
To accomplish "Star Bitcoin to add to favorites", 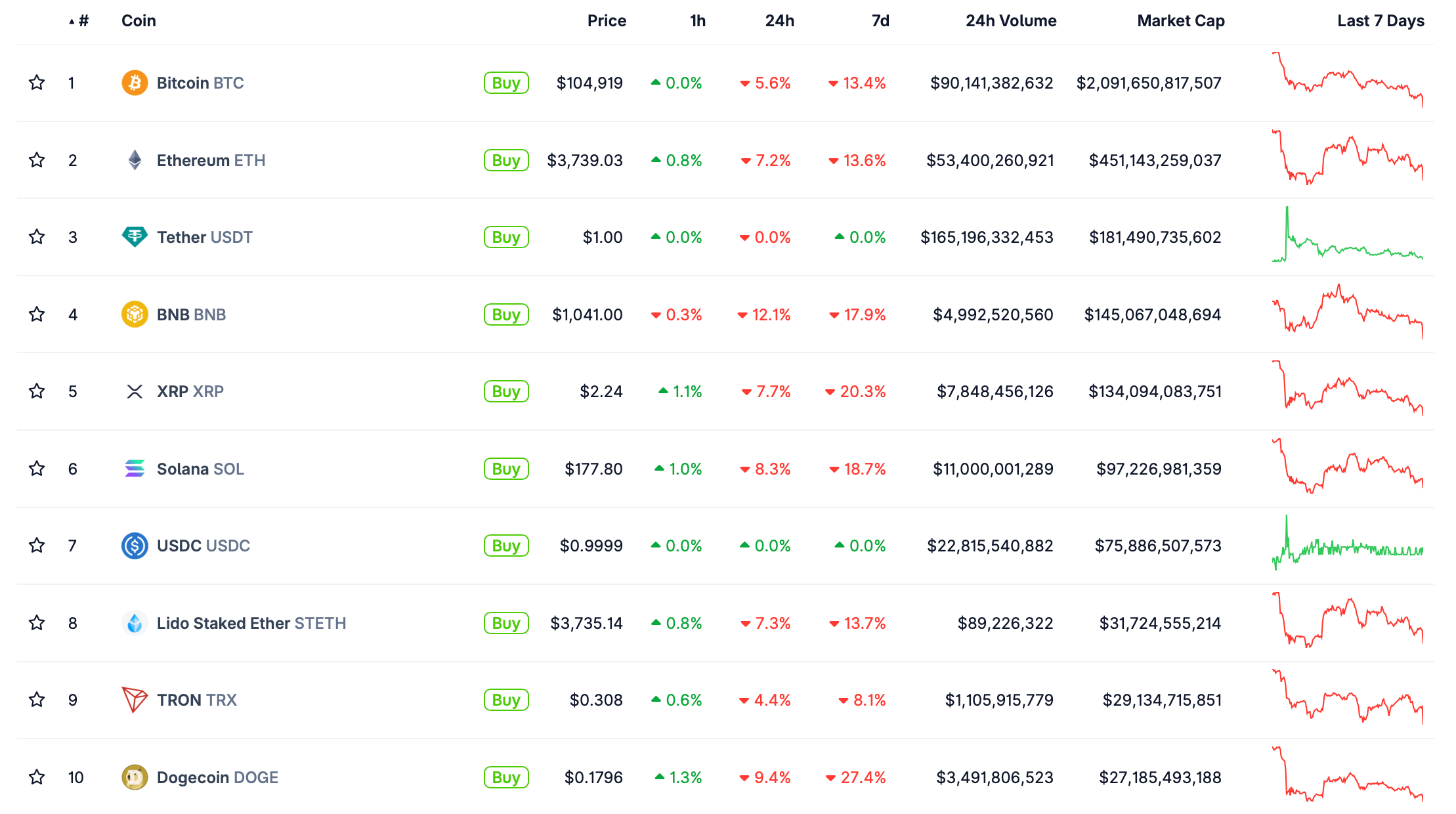I will point(37,83).
